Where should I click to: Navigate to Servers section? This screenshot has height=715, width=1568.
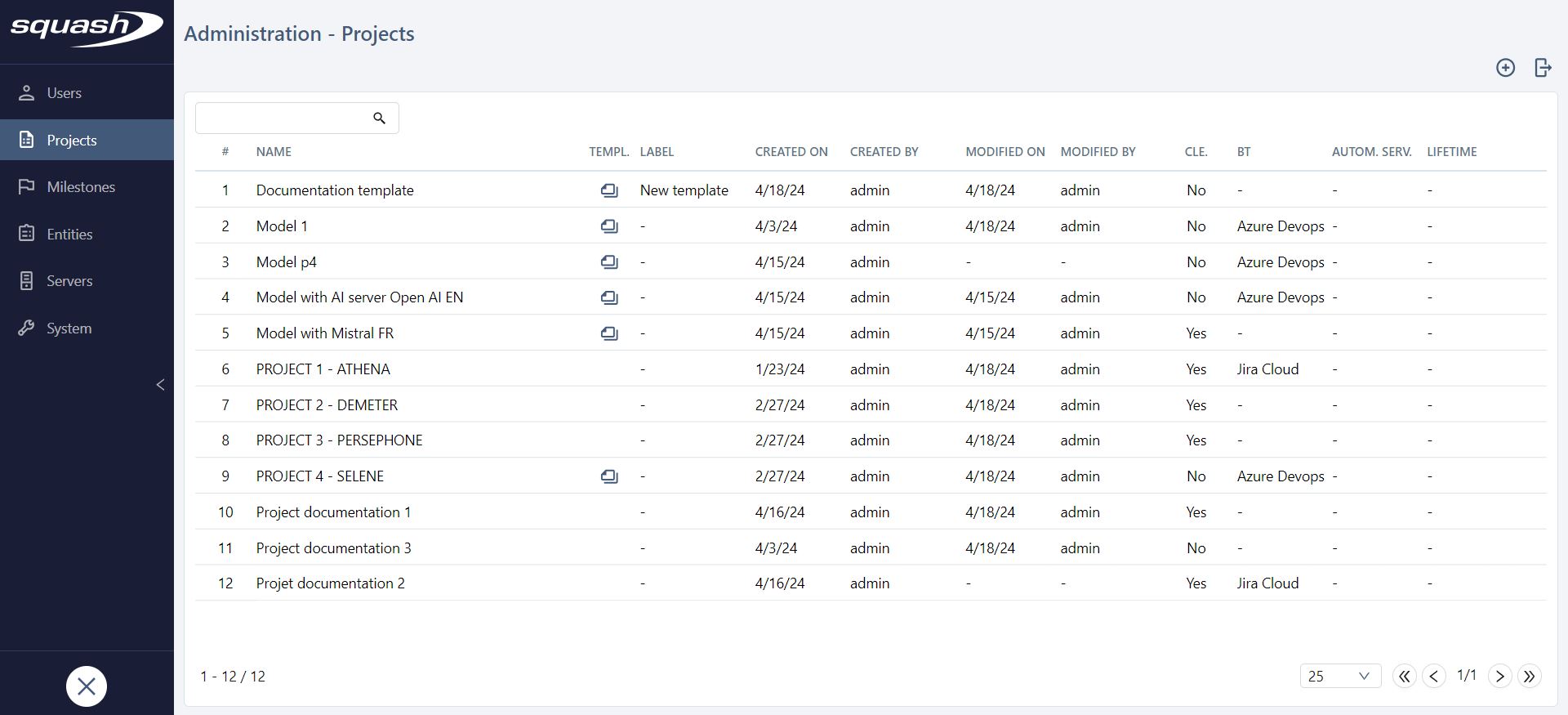pyautogui.click(x=69, y=281)
